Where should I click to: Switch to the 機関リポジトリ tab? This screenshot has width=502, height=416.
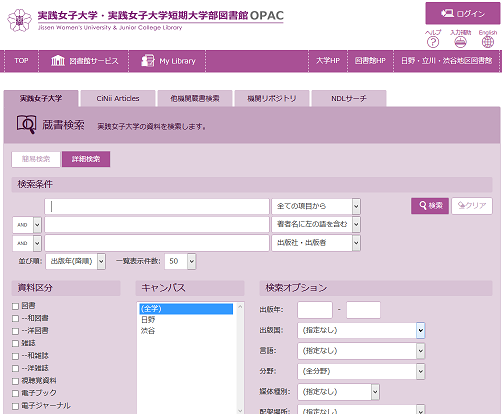tap(272, 98)
